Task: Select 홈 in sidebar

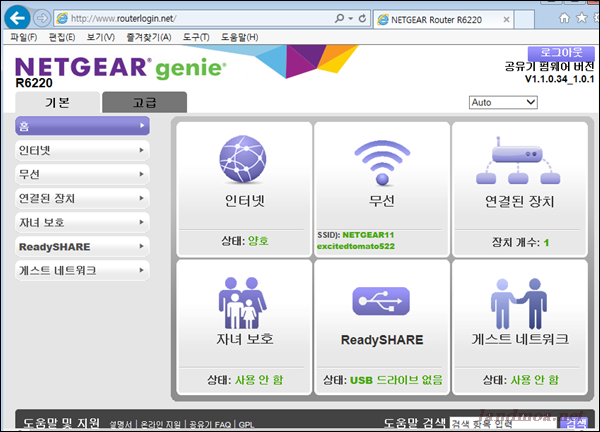Action: click(x=82, y=126)
